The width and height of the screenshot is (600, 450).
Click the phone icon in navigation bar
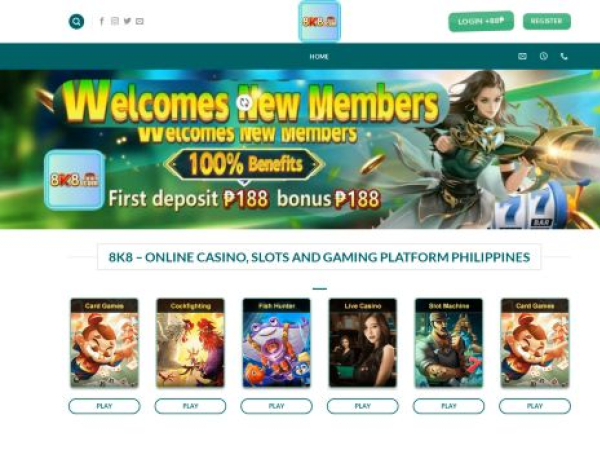(564, 57)
